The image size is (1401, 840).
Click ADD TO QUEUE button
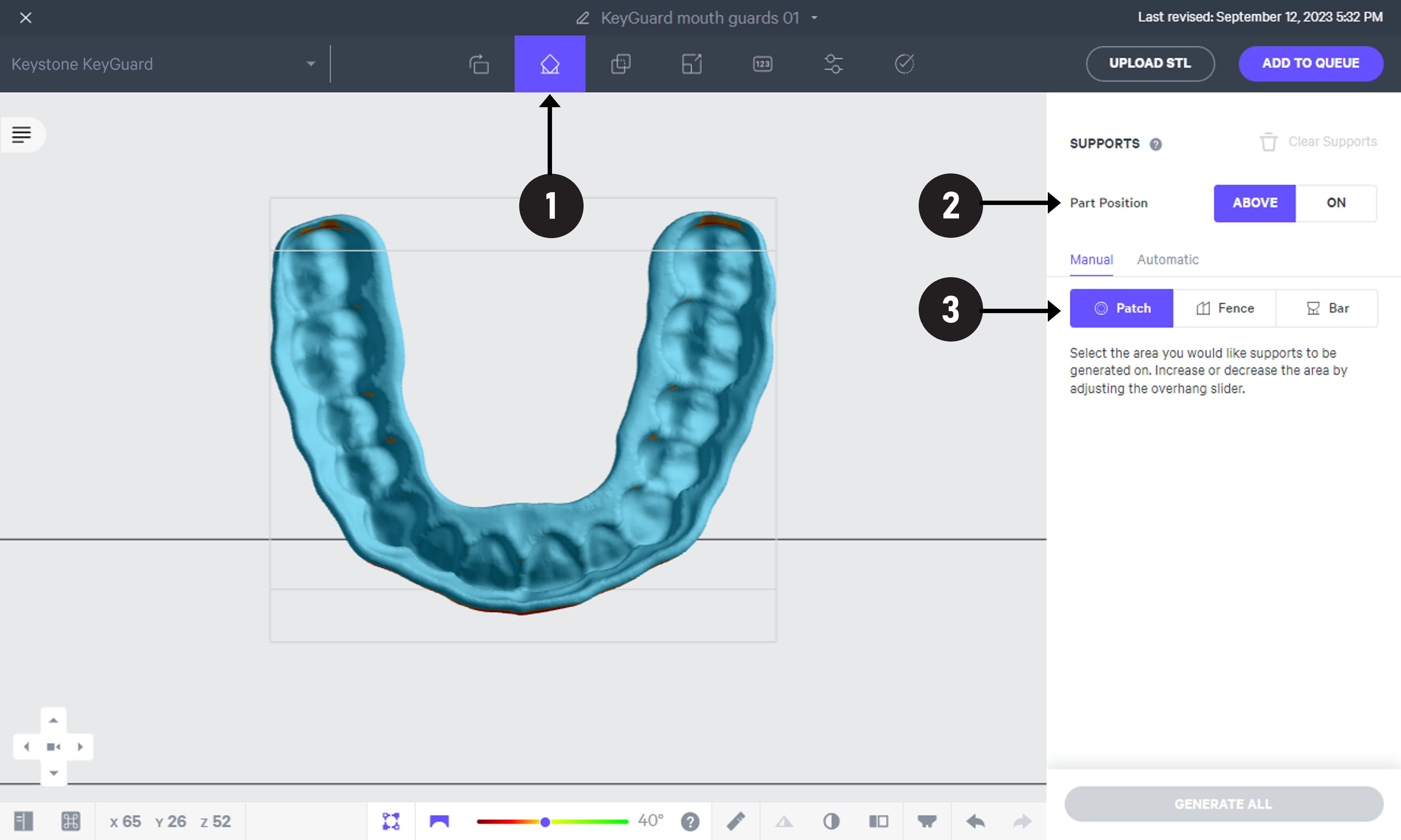pos(1310,63)
